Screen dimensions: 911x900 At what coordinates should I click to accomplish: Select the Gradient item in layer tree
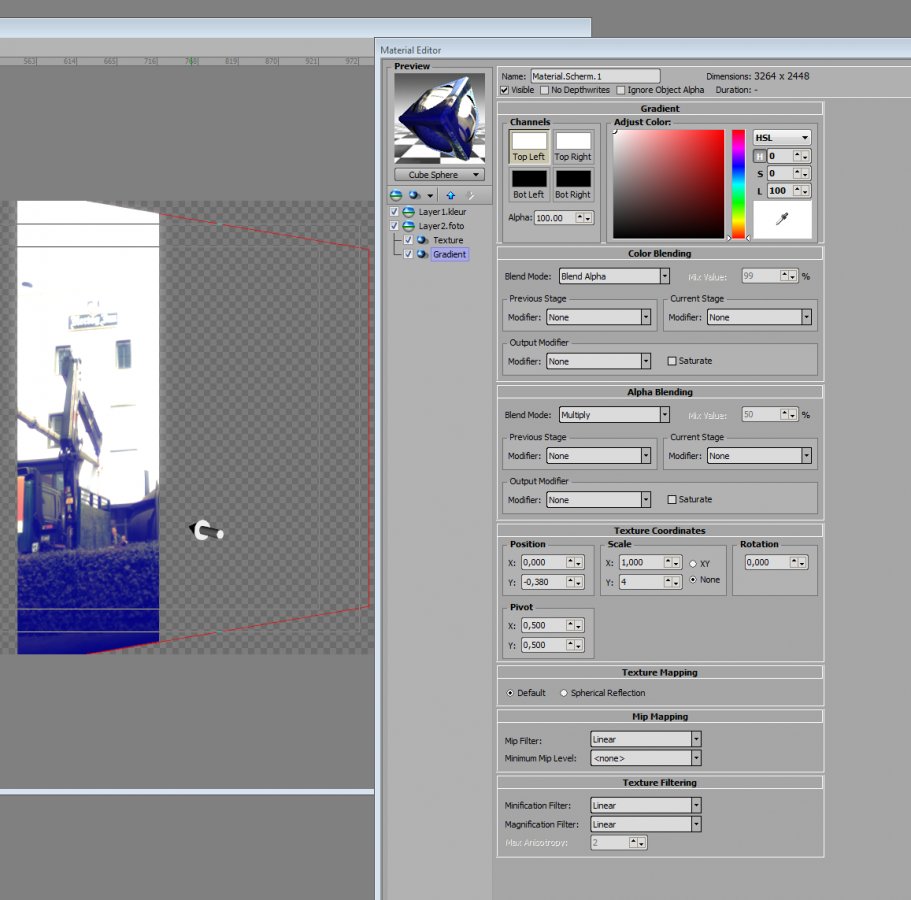(x=449, y=254)
